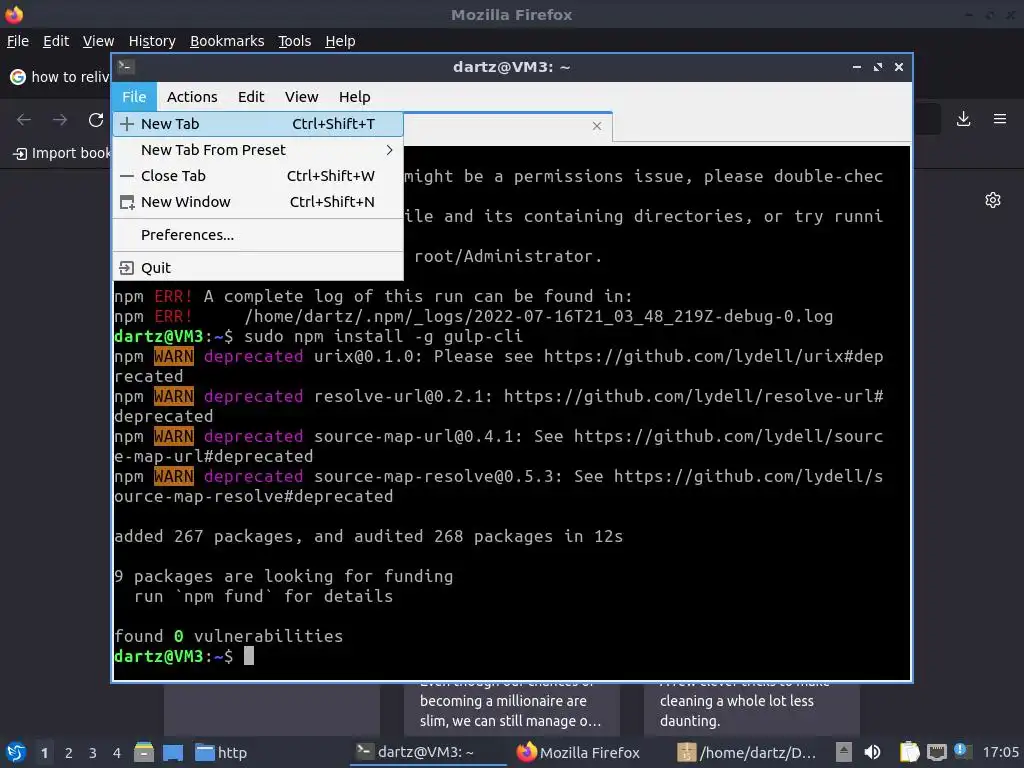Choose Close Tab from File menu
The width and height of the screenshot is (1024, 768).
[258, 176]
